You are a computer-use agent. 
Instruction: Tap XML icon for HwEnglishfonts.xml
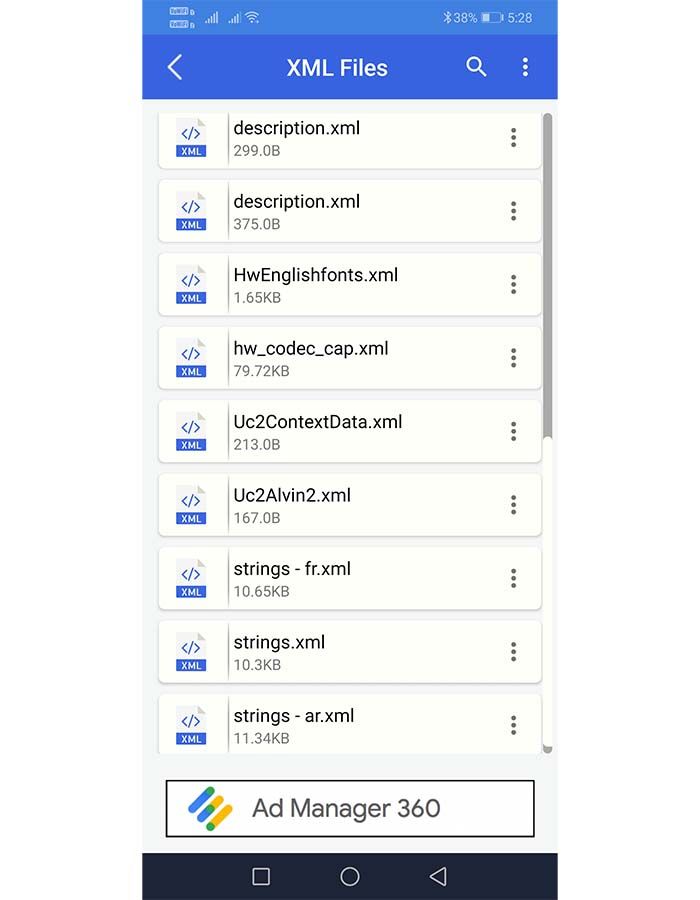click(191, 284)
